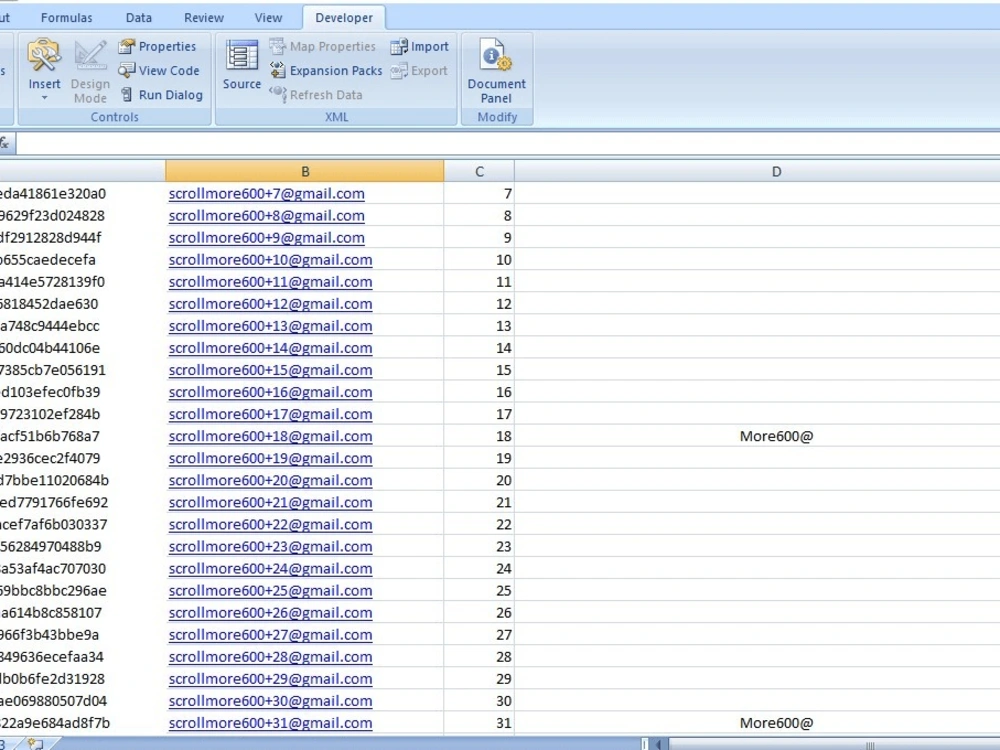Open link scrollmore600+31@gmail.com

(270, 723)
